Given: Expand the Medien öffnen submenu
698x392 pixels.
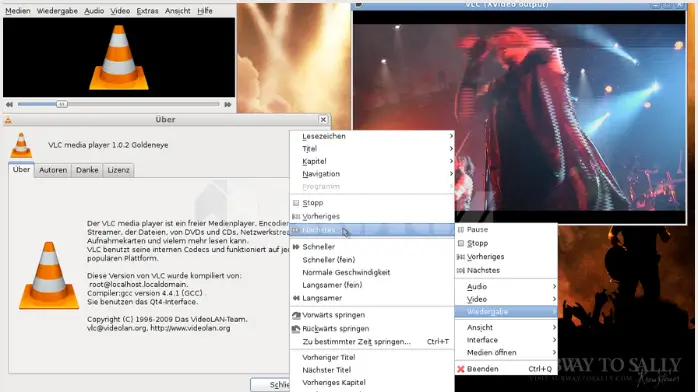Looking at the screenshot, I should (506, 352).
